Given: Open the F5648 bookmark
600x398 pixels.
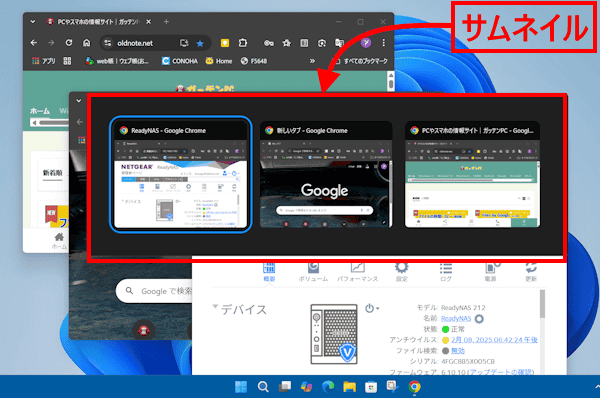Looking at the screenshot, I should click(x=254, y=61).
